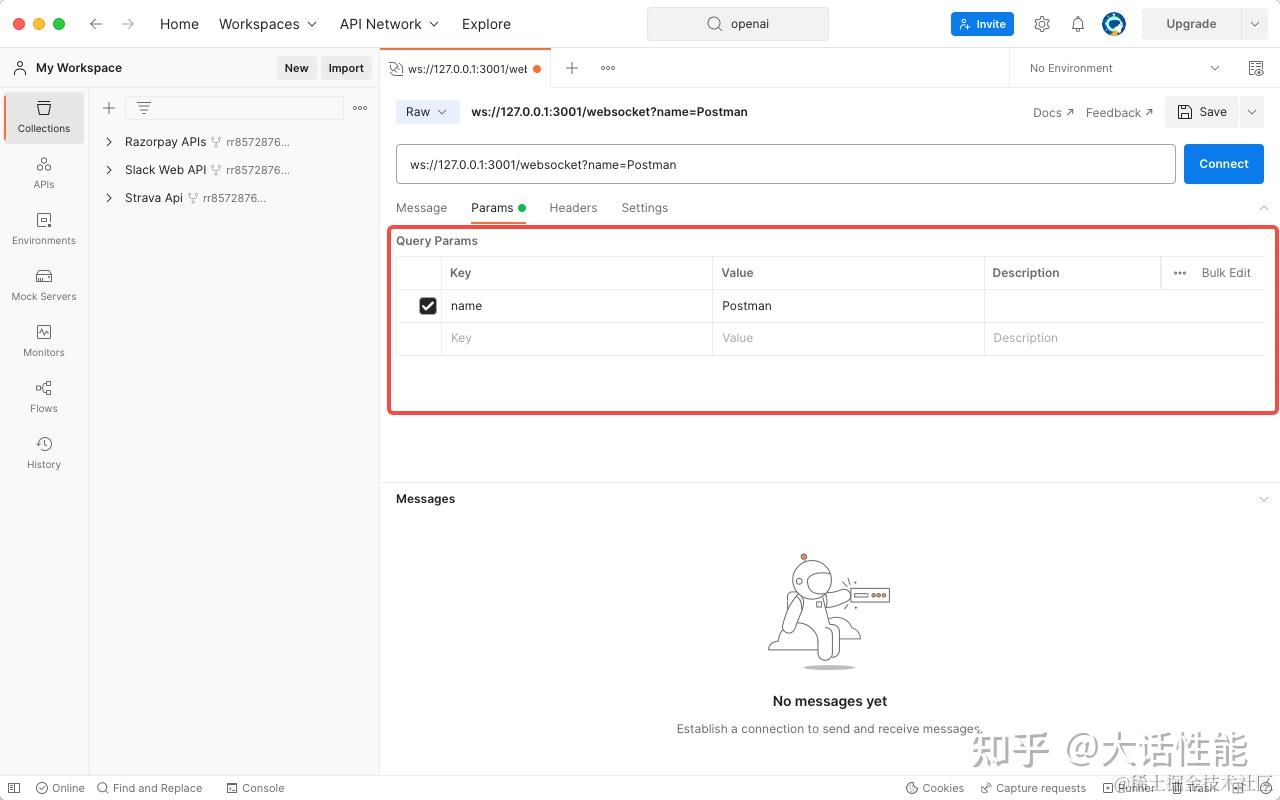The width and height of the screenshot is (1280, 800).
Task: Toggle Capture requests in the status bar
Action: pyautogui.click(x=1033, y=787)
